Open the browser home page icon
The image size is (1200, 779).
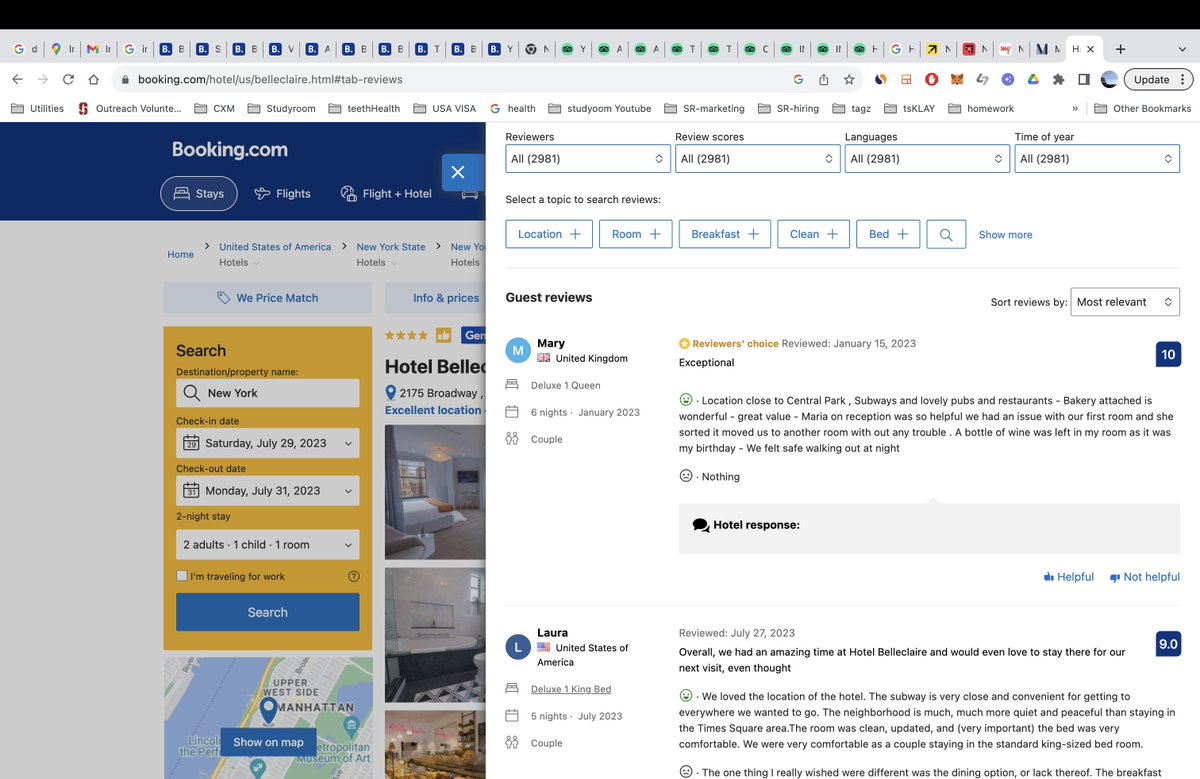[x=93, y=79]
